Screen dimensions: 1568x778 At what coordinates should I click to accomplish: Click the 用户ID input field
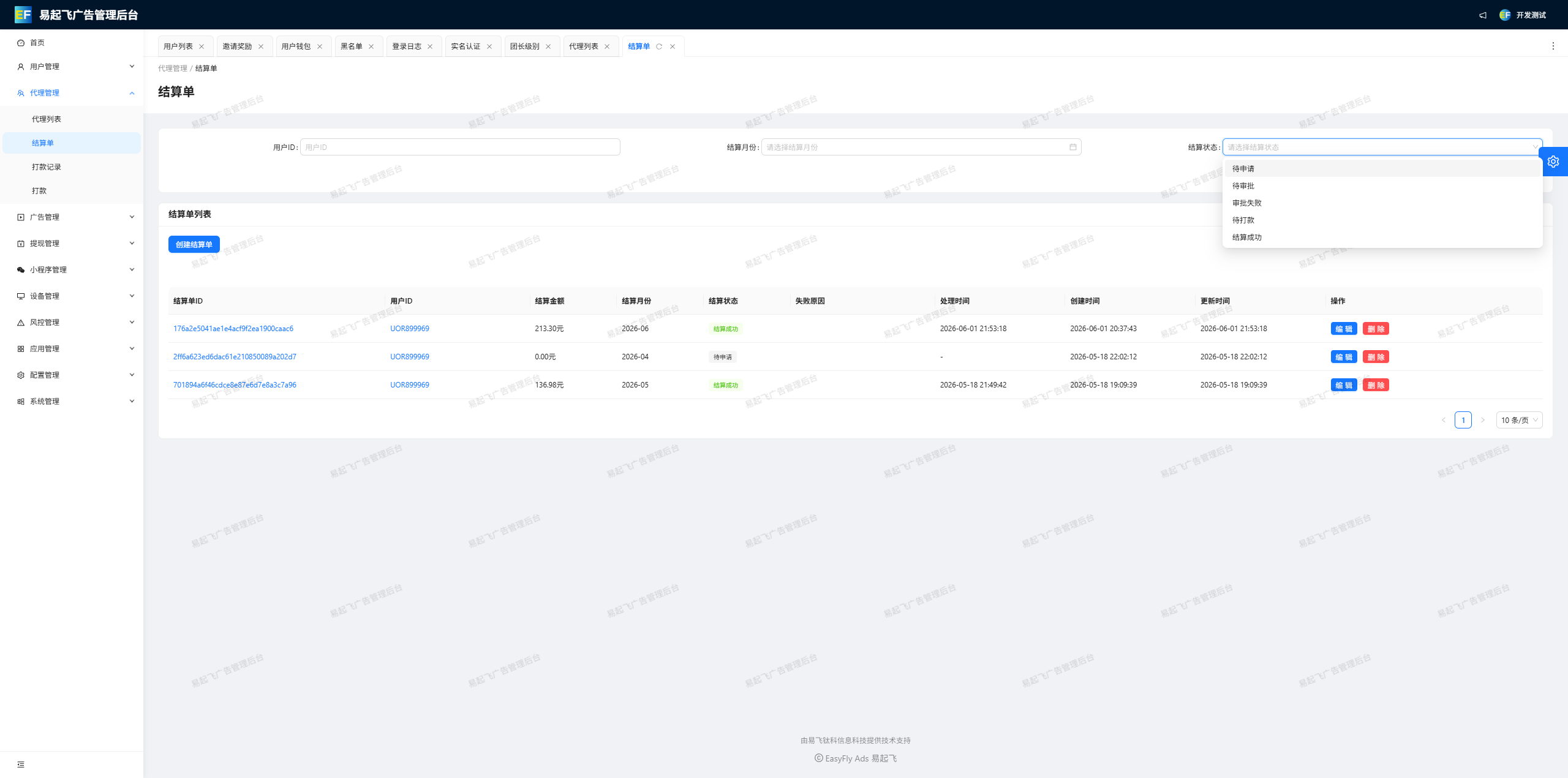460,147
